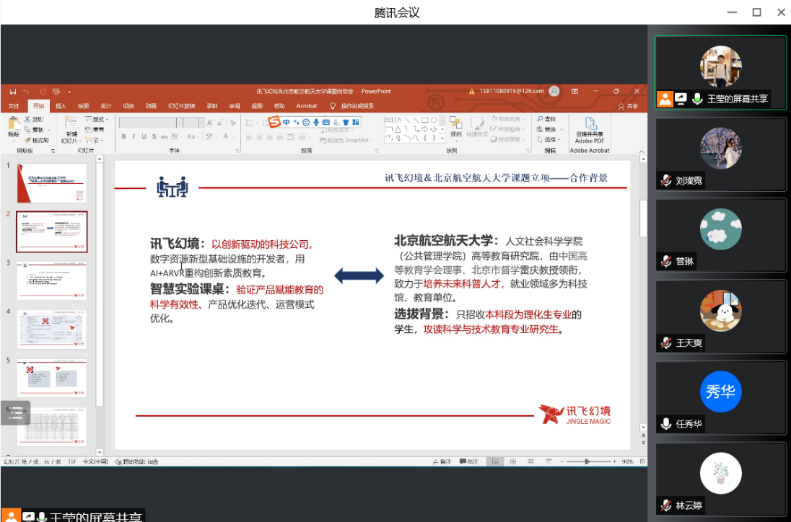Viewport: 791px width, 522px height.
Task: Click the 备注 notes button in status bar
Action: coord(441,461)
